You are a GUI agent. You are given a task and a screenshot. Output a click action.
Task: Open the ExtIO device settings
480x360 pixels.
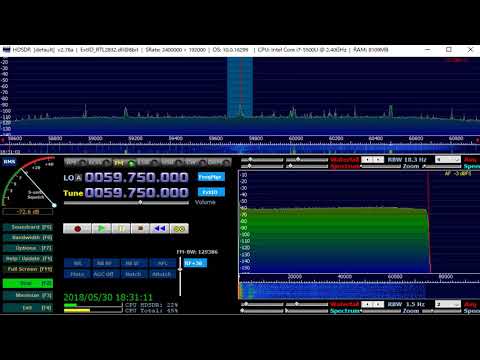click(211, 192)
